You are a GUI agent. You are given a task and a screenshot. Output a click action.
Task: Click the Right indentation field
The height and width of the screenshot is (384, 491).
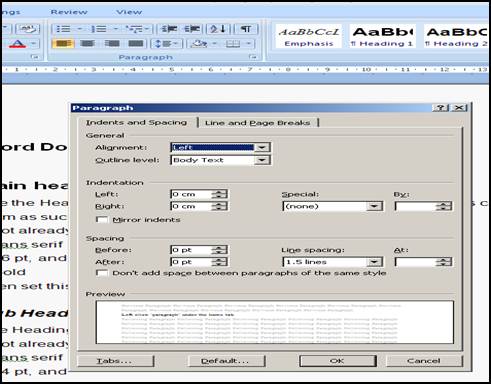191,206
